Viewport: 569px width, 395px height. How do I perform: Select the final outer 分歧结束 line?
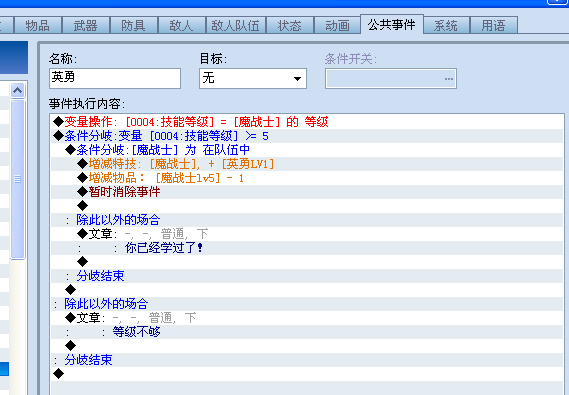pyautogui.click(x=307, y=359)
